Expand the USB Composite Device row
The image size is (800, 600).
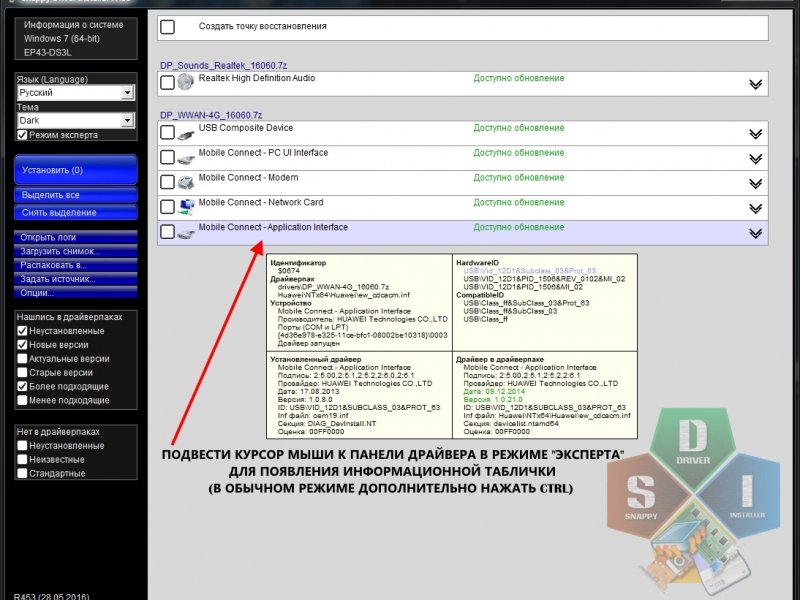click(x=756, y=134)
